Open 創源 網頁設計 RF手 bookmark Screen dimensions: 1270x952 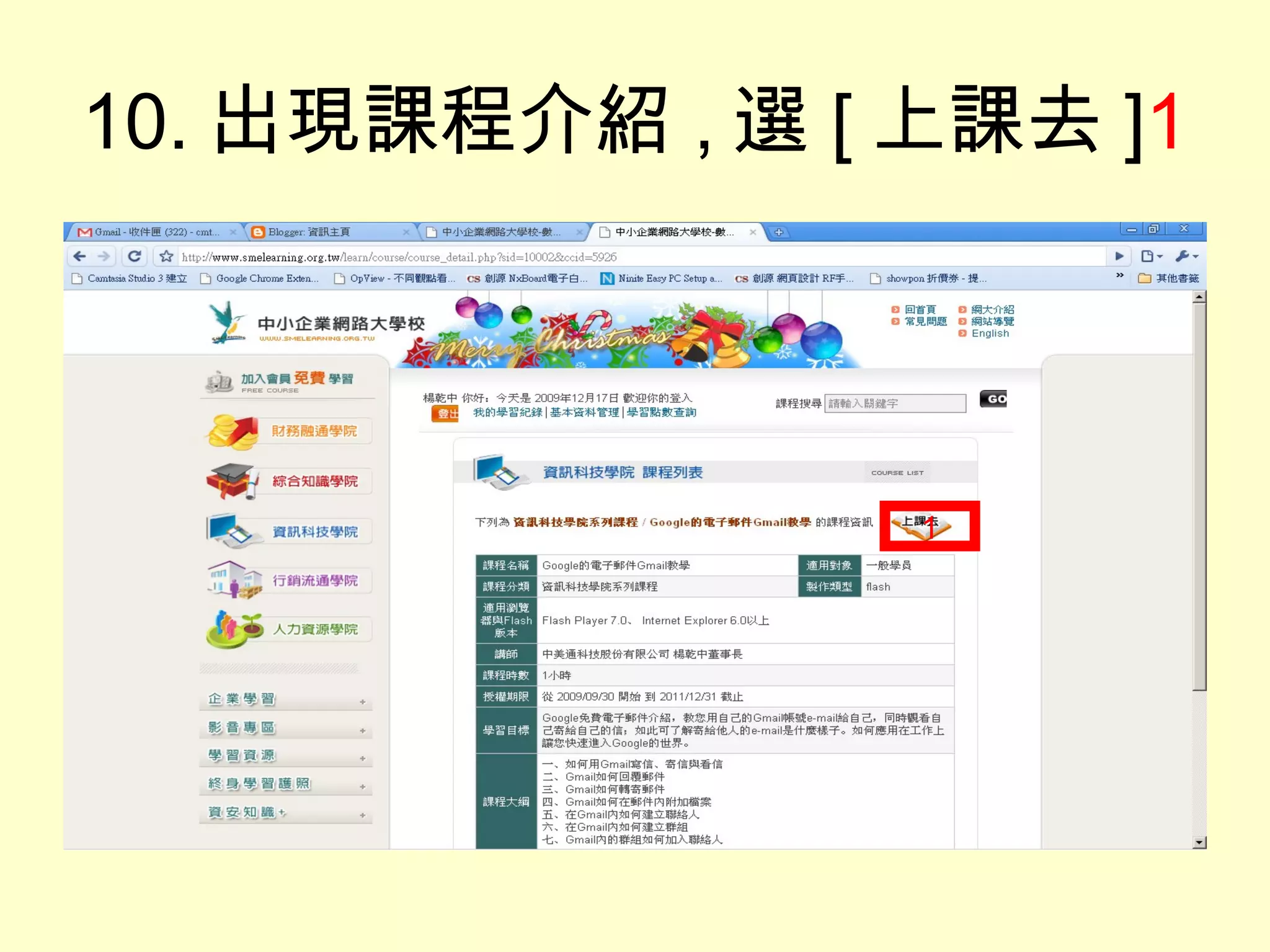(x=794, y=278)
